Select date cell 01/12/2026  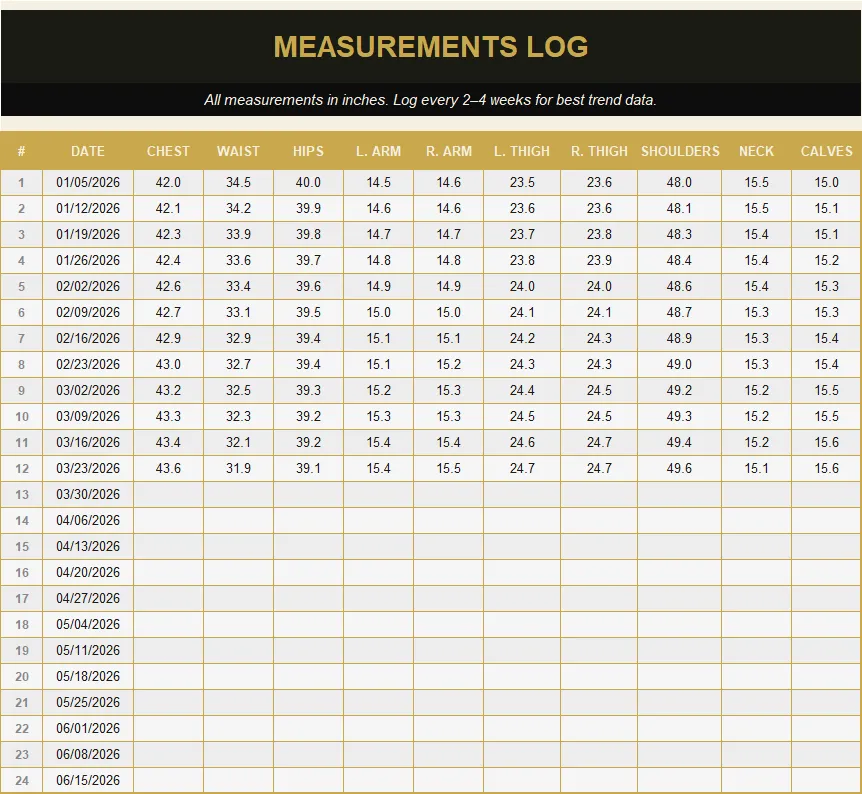click(88, 208)
